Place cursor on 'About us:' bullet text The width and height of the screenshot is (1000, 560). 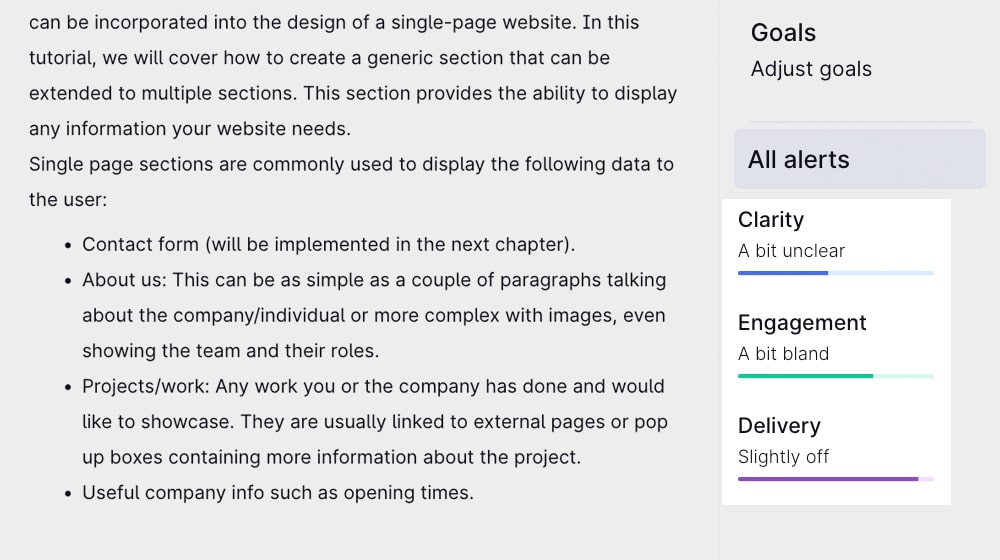click(x=124, y=280)
